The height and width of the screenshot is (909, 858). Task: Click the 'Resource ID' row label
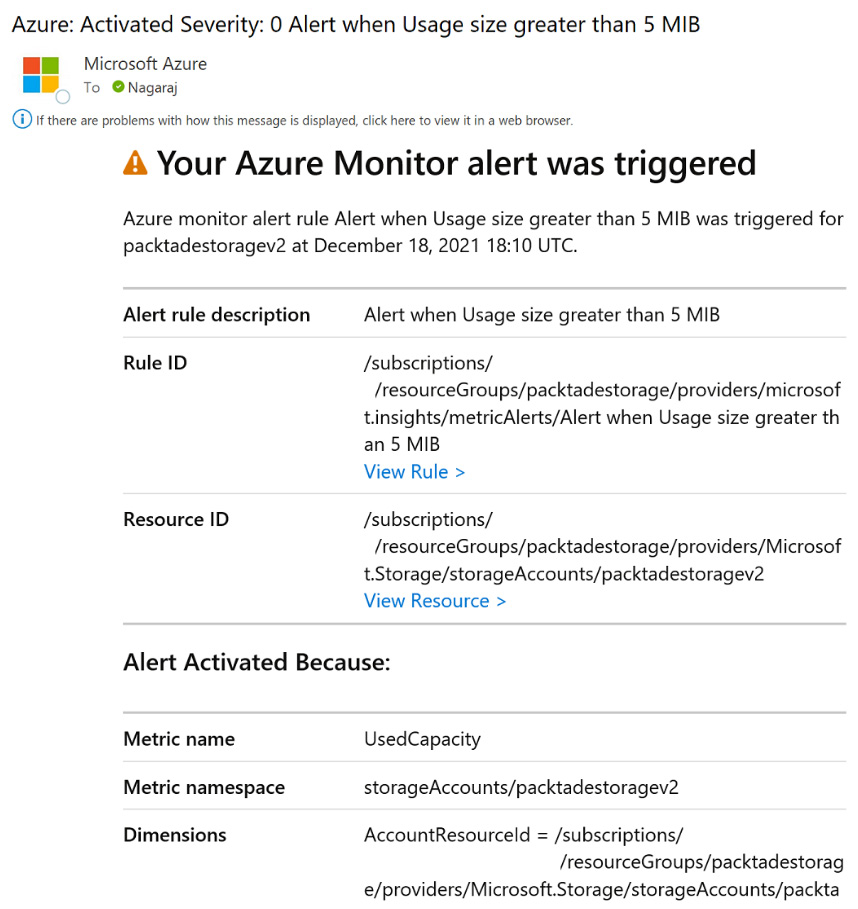coord(176,520)
